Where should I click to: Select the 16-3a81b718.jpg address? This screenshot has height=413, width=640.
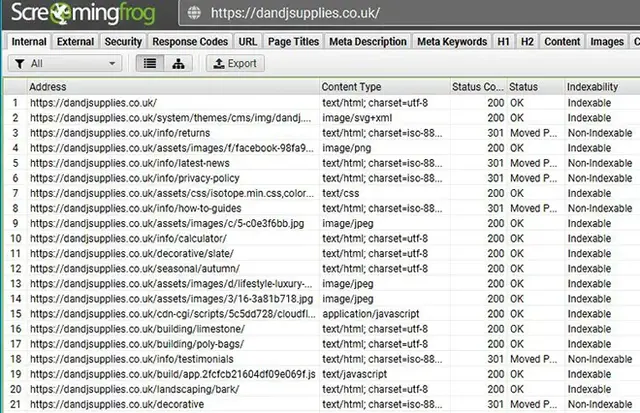(x=171, y=299)
